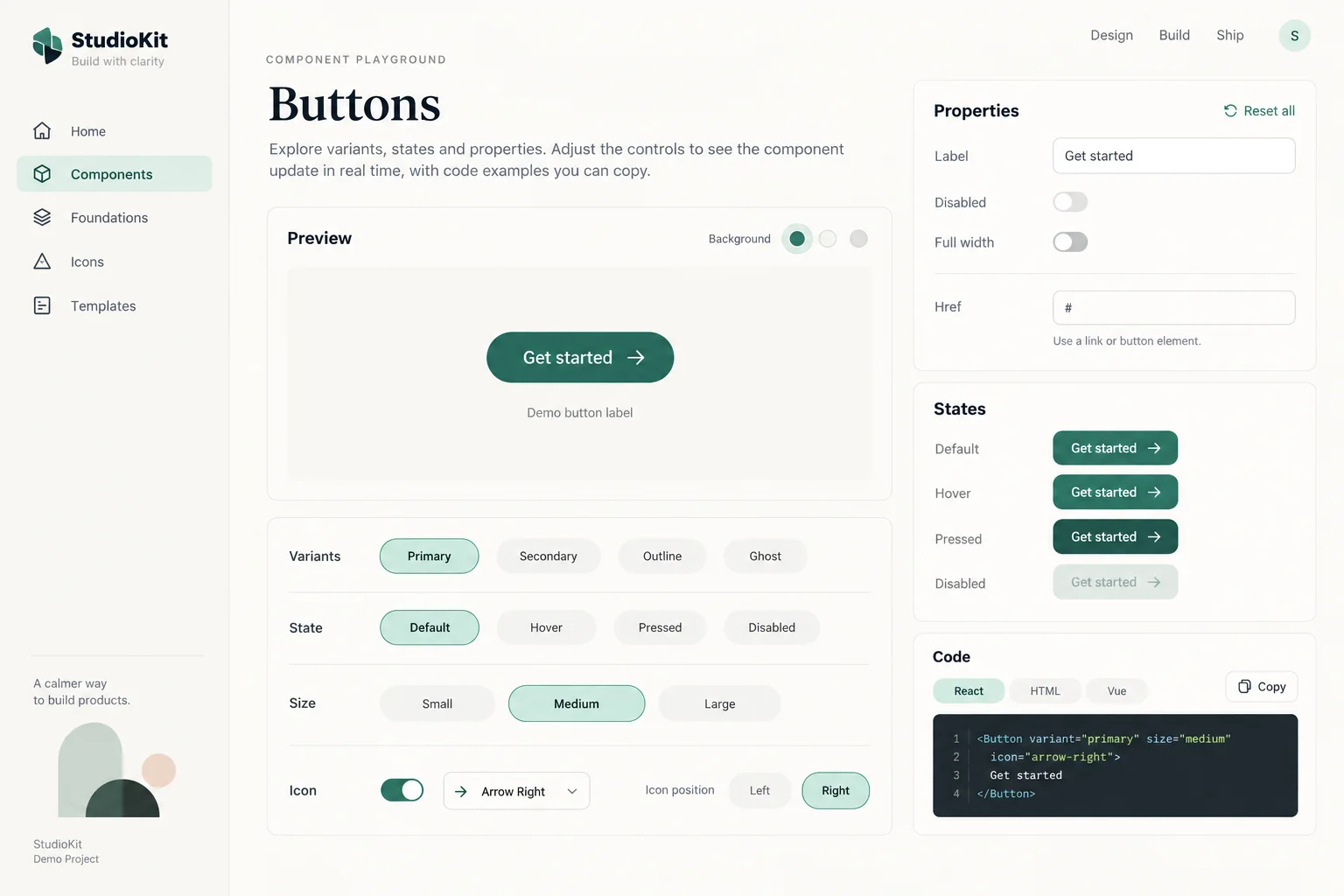The image size is (1344, 896).
Task: Click the Templates document icon
Action: pos(42,305)
